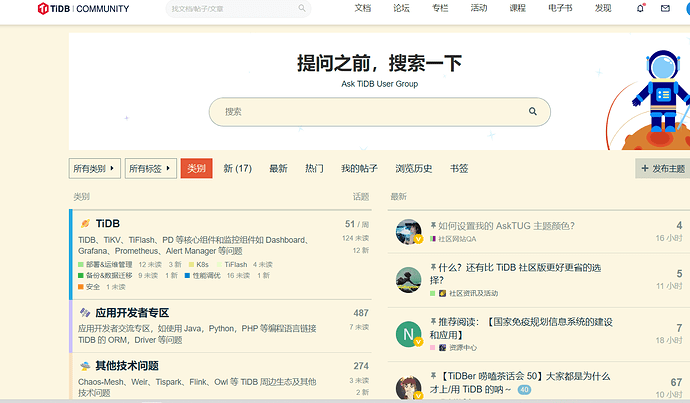
Task: Open the 应用开发者专区 category link
Action: tap(132, 313)
